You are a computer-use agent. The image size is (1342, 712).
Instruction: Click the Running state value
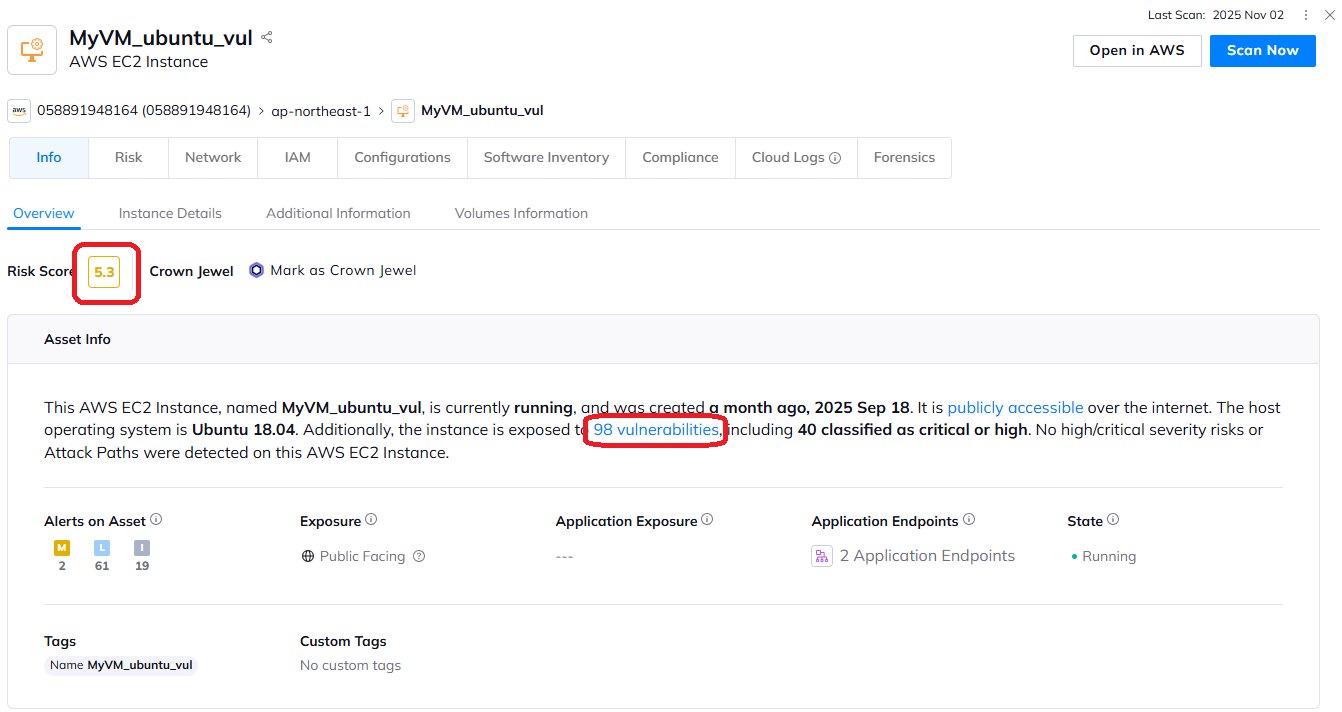pyautogui.click(x=1109, y=556)
